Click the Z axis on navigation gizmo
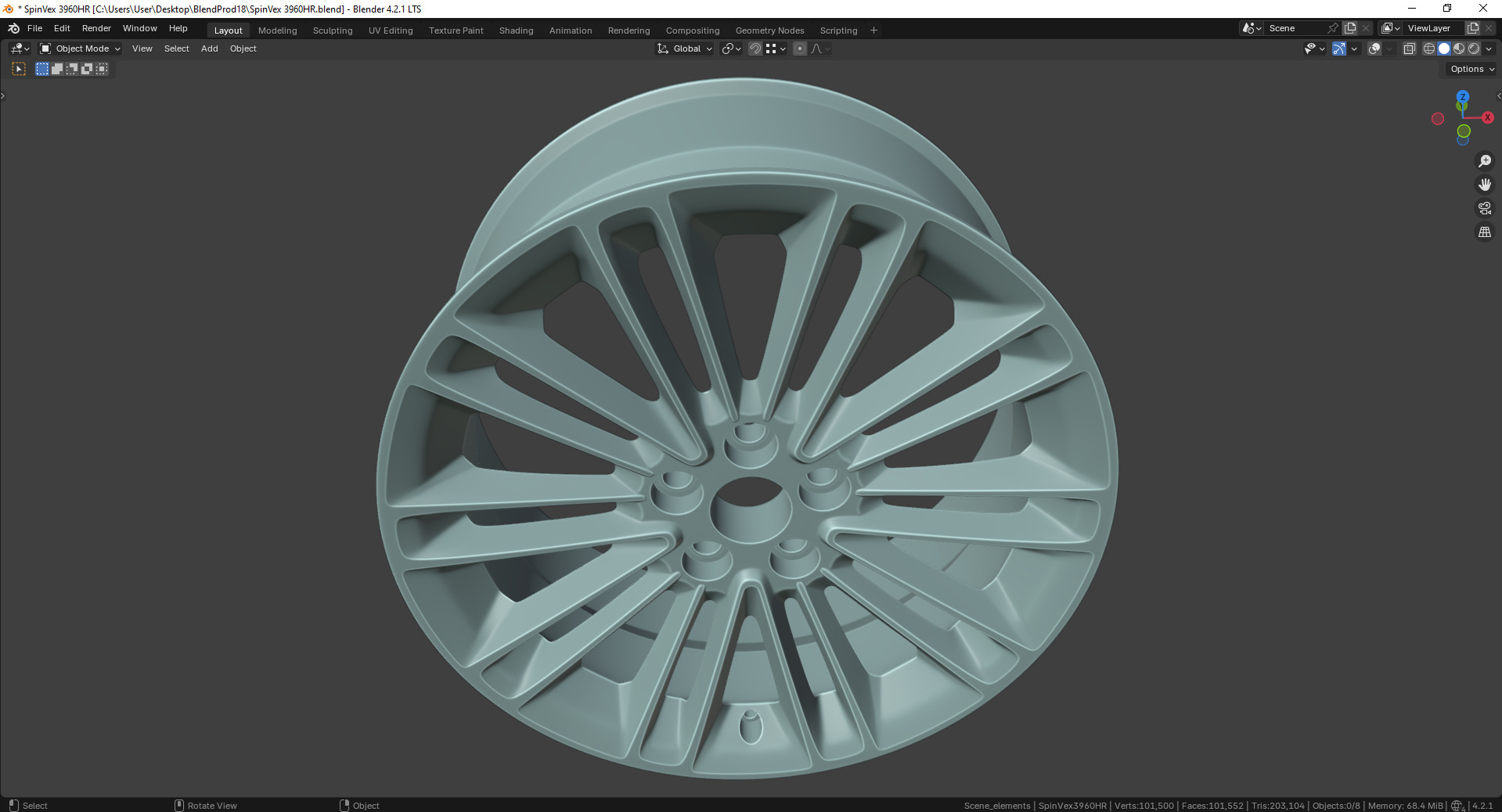This screenshot has width=1502, height=812. [x=1462, y=97]
